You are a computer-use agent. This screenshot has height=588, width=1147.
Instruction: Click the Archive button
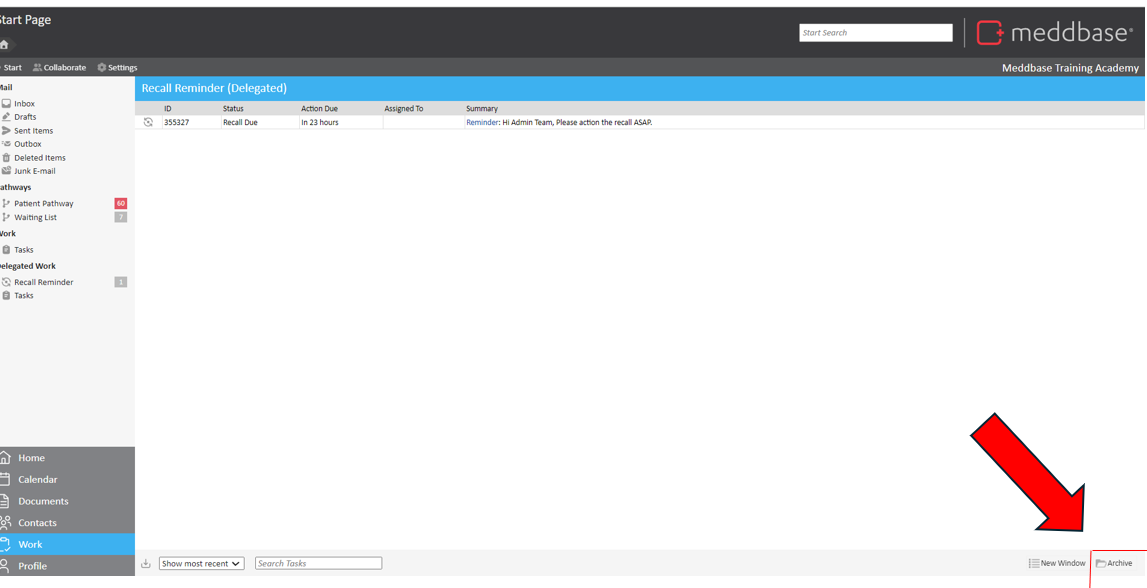point(1114,564)
